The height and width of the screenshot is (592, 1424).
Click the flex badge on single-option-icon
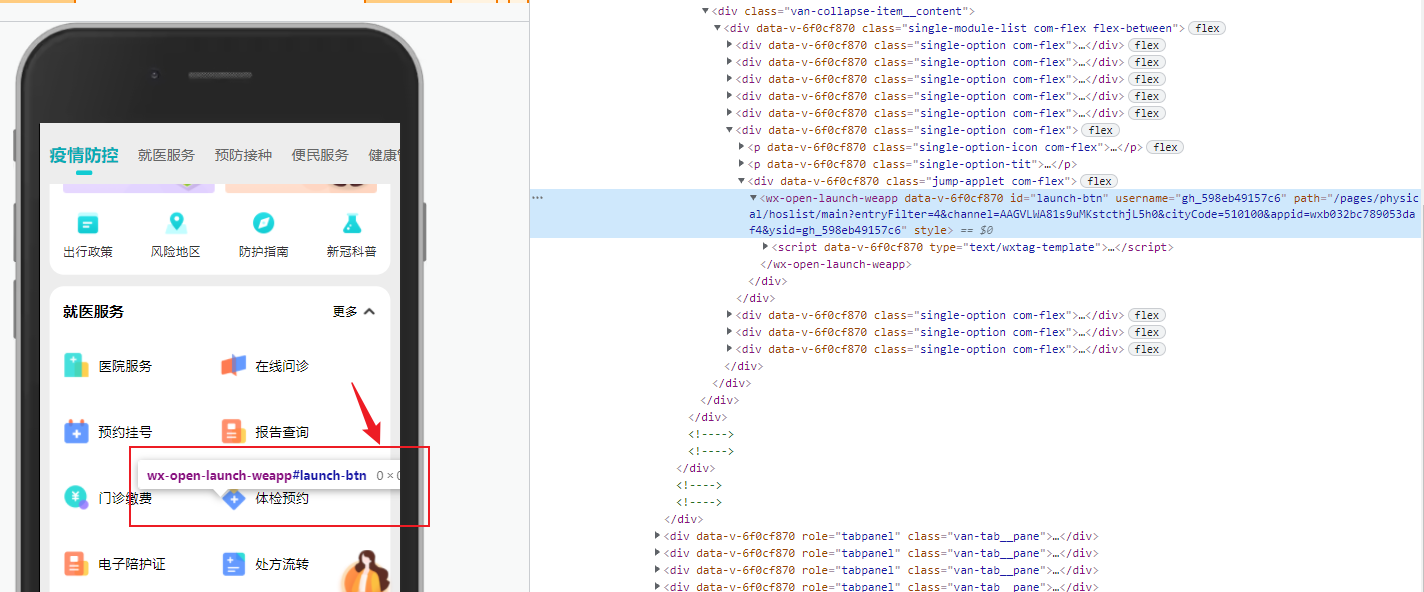[x=1165, y=147]
